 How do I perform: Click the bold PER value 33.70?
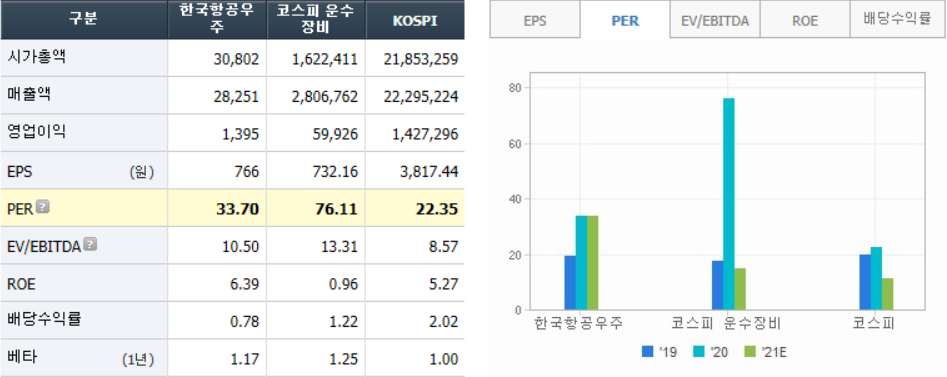pyautogui.click(x=238, y=209)
